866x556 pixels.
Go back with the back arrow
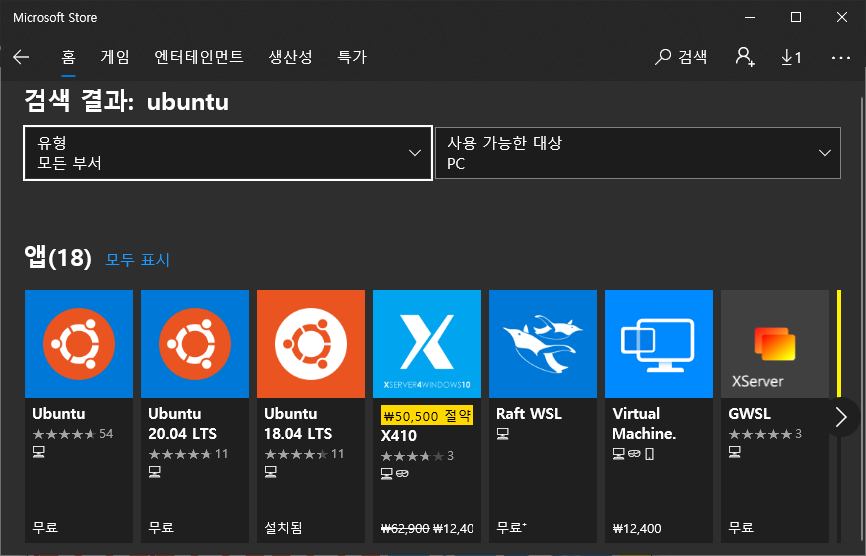tap(21, 57)
